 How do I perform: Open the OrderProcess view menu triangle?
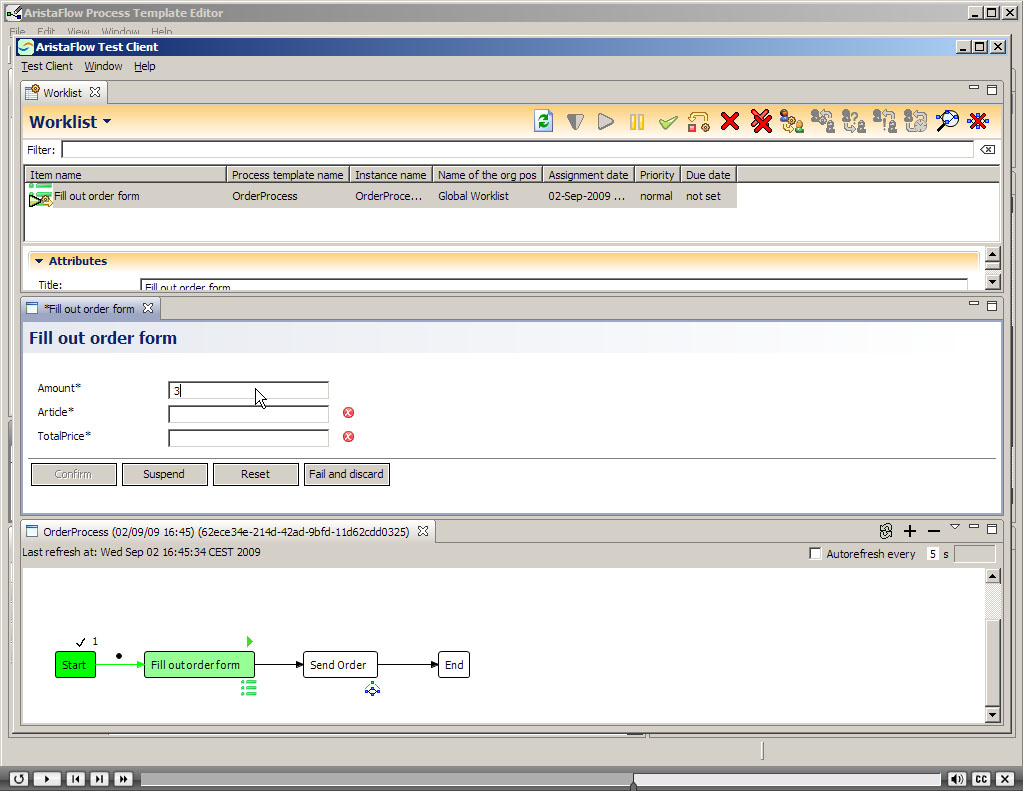pos(954,527)
